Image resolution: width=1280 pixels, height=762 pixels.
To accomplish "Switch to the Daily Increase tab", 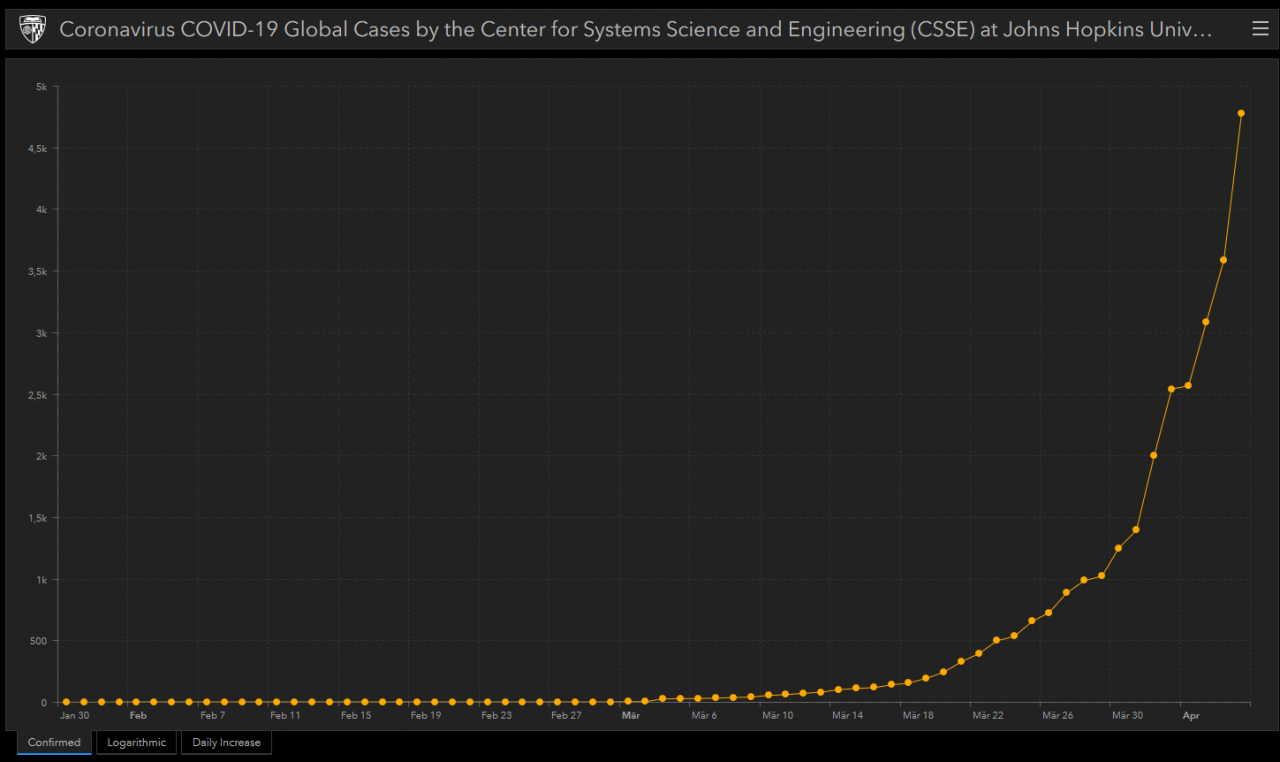I will pos(226,742).
